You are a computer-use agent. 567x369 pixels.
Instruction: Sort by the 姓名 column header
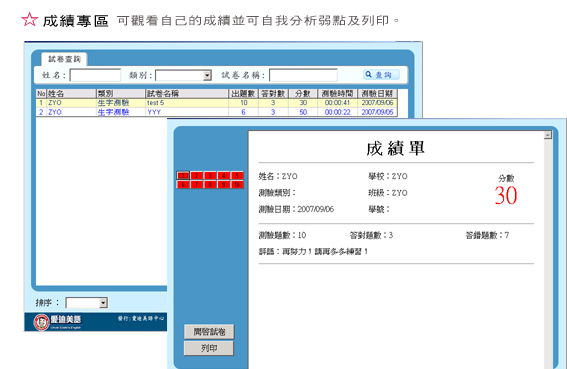click(x=72, y=94)
